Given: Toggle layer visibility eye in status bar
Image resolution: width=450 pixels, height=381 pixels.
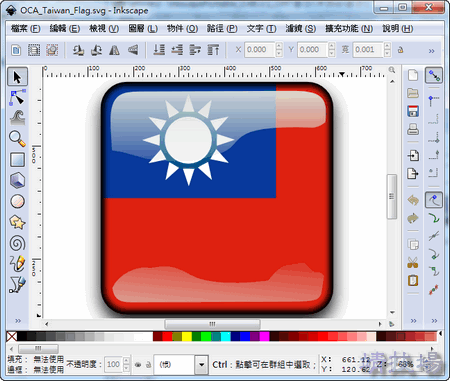Looking at the screenshot, I should pyautogui.click(x=138, y=365).
